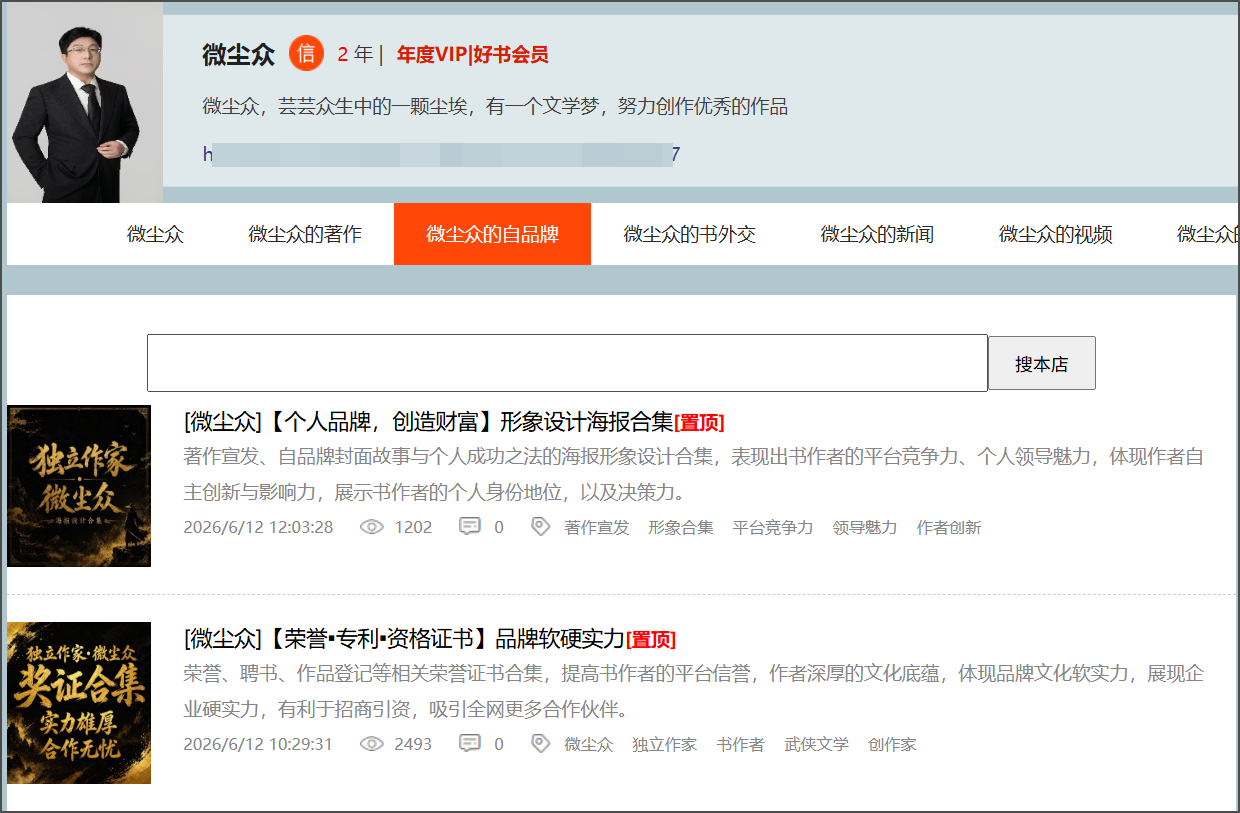
Task: Click the 搜本店 search button
Action: (1042, 363)
